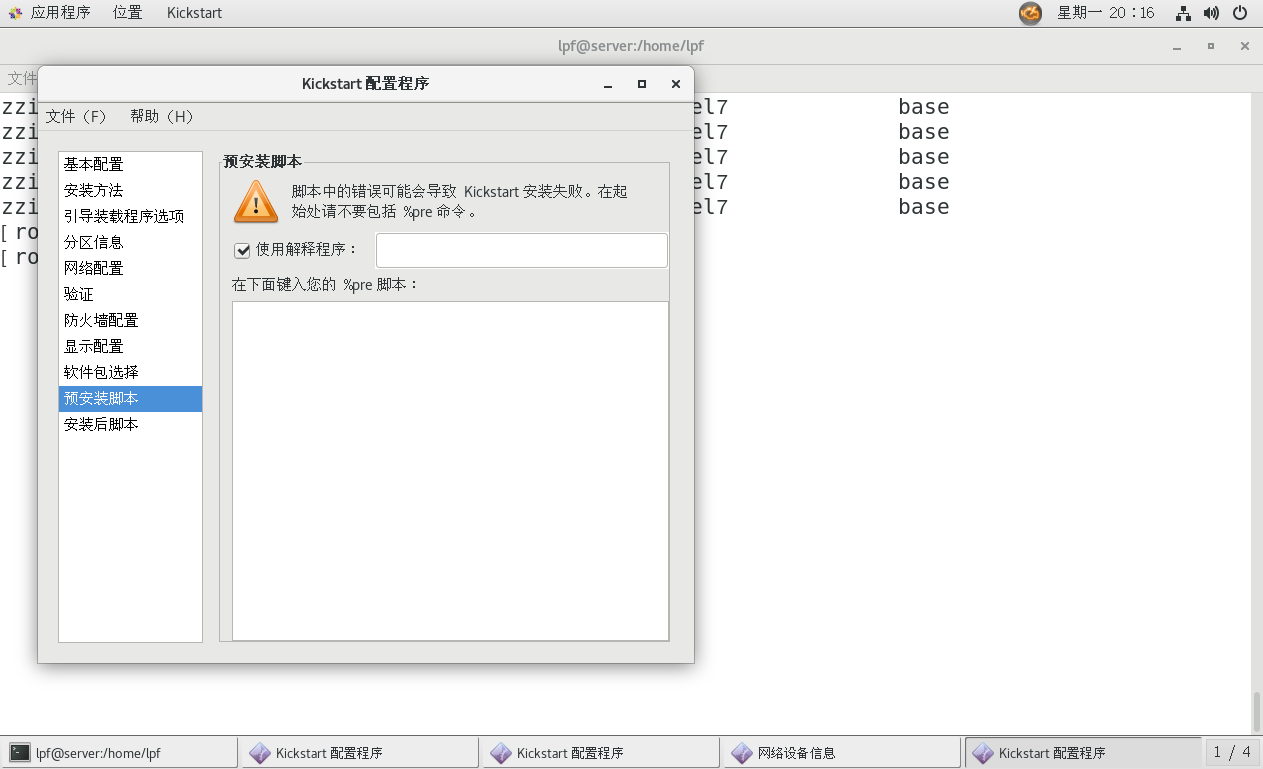Click the workspace switcher 1 / 4
Image resolution: width=1263 pixels, height=769 pixels.
click(1232, 753)
